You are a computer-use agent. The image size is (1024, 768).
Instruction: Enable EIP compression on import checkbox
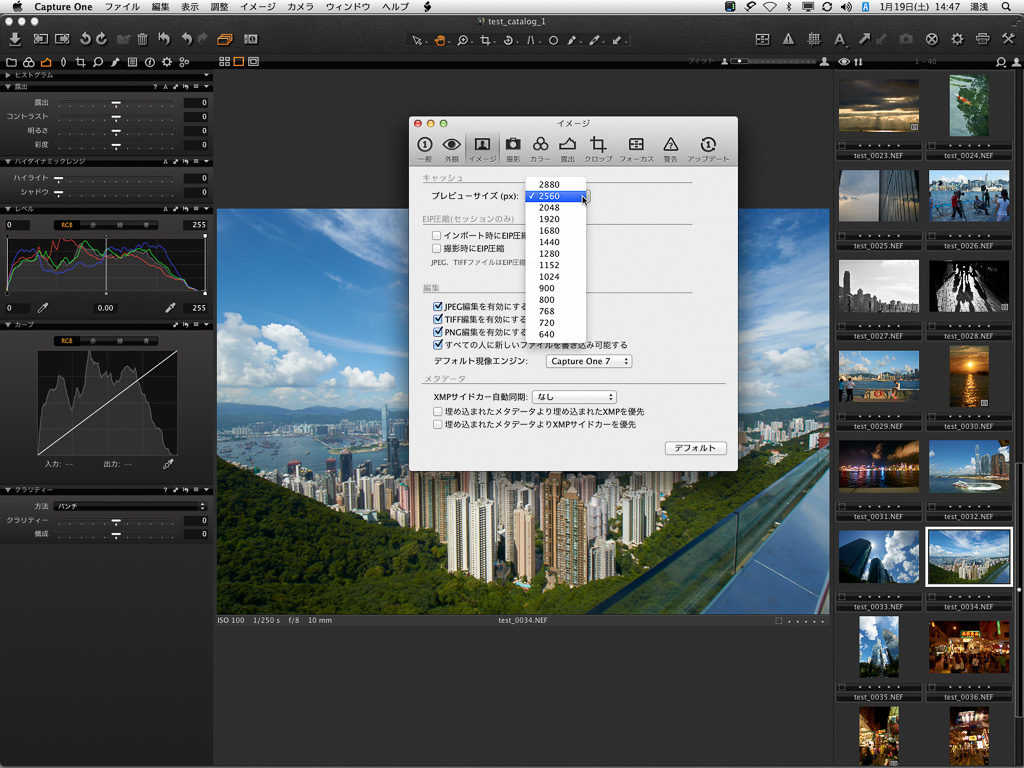coord(437,235)
